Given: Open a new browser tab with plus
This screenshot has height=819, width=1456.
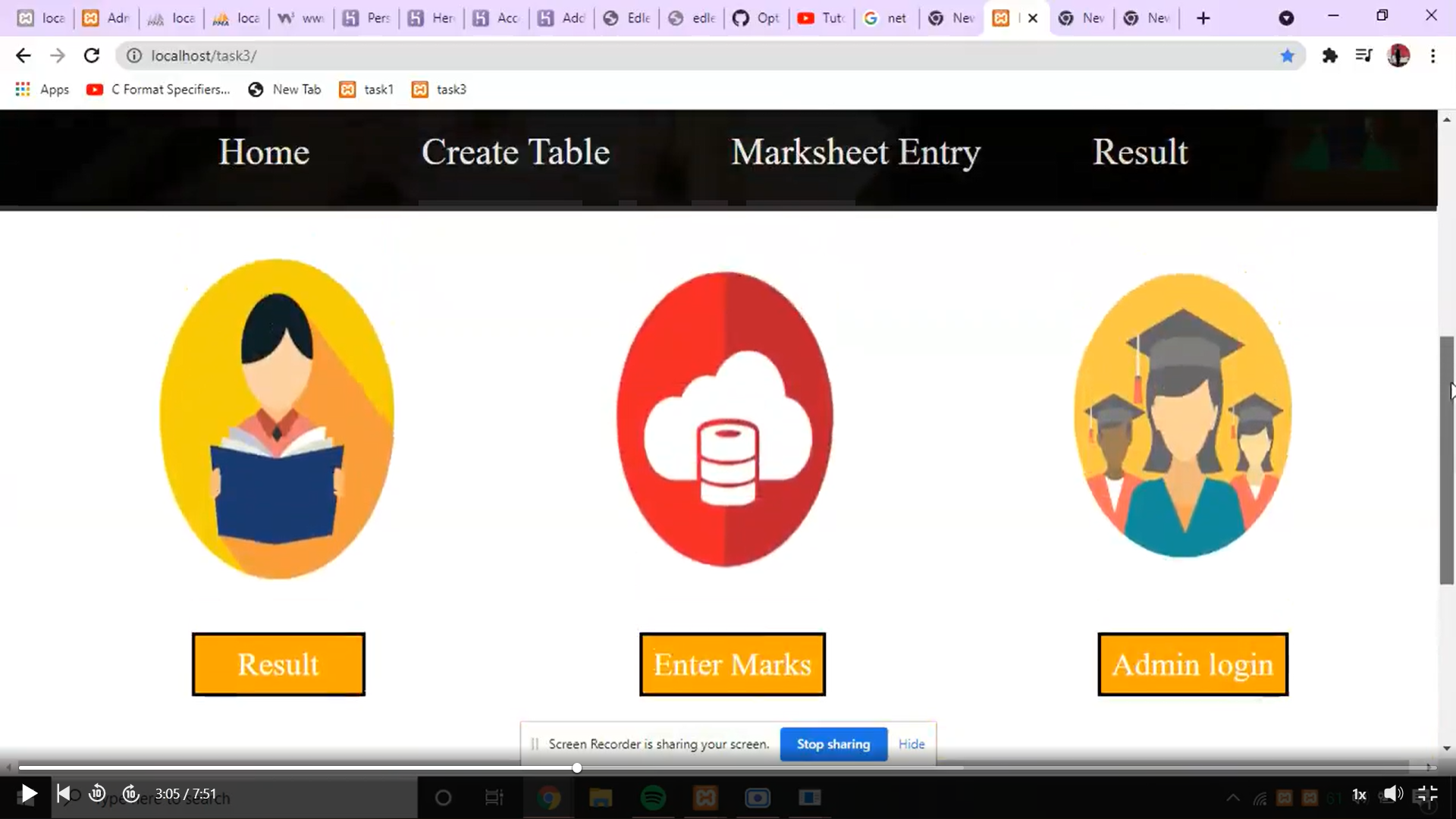Looking at the screenshot, I should [x=1203, y=18].
